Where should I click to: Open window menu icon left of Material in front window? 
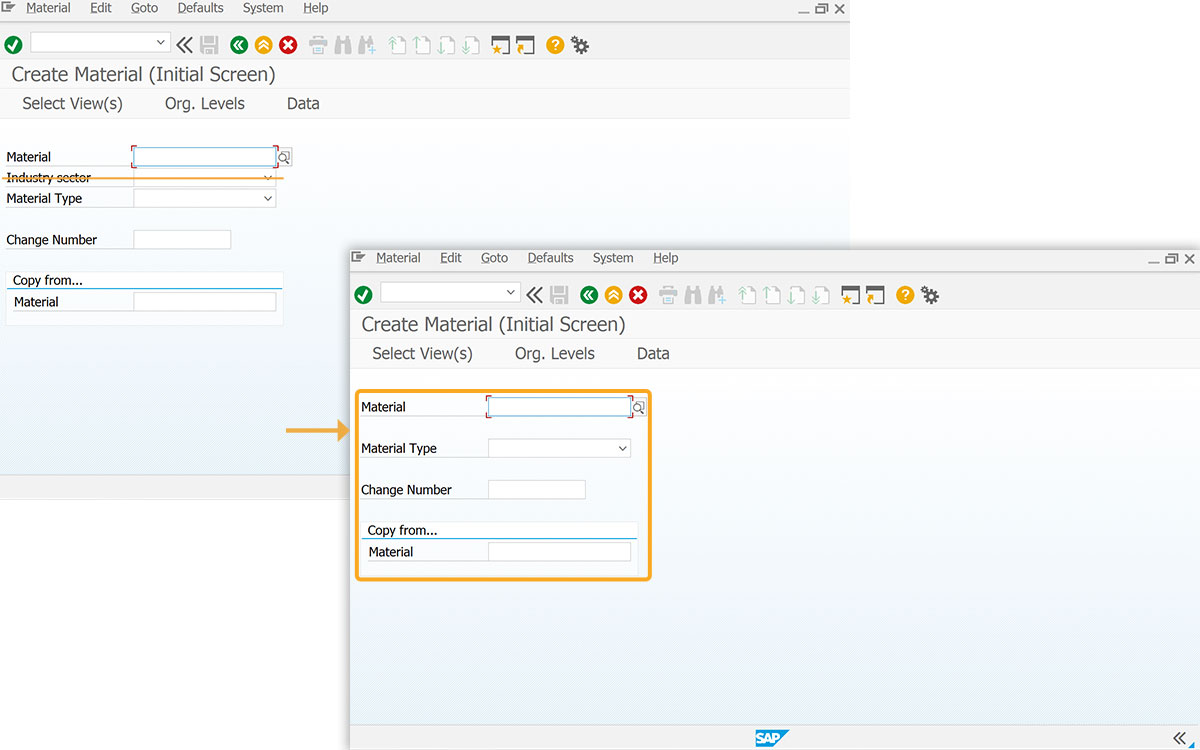[359, 258]
